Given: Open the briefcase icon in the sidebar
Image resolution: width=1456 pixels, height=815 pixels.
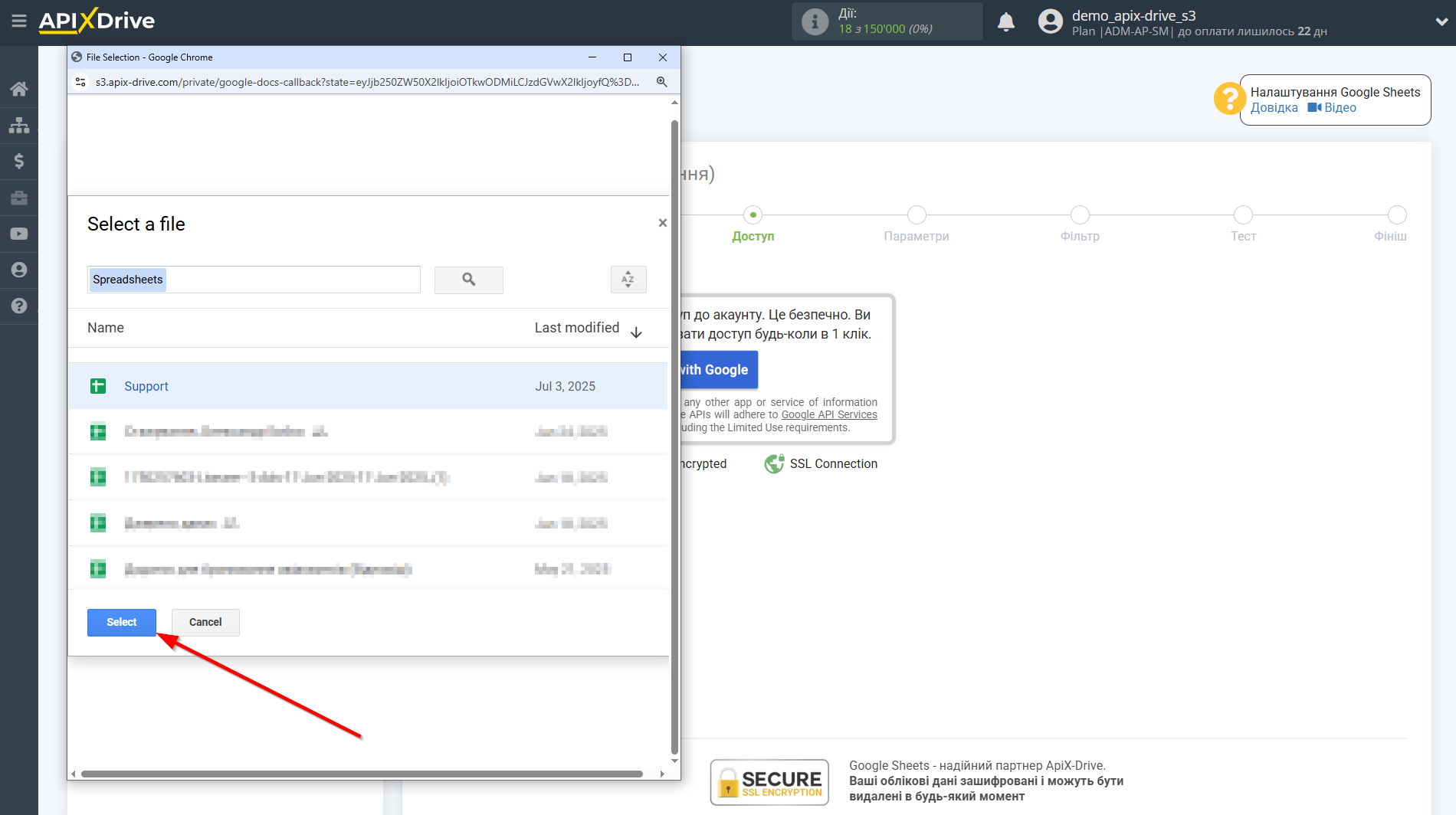Looking at the screenshot, I should (x=19, y=198).
